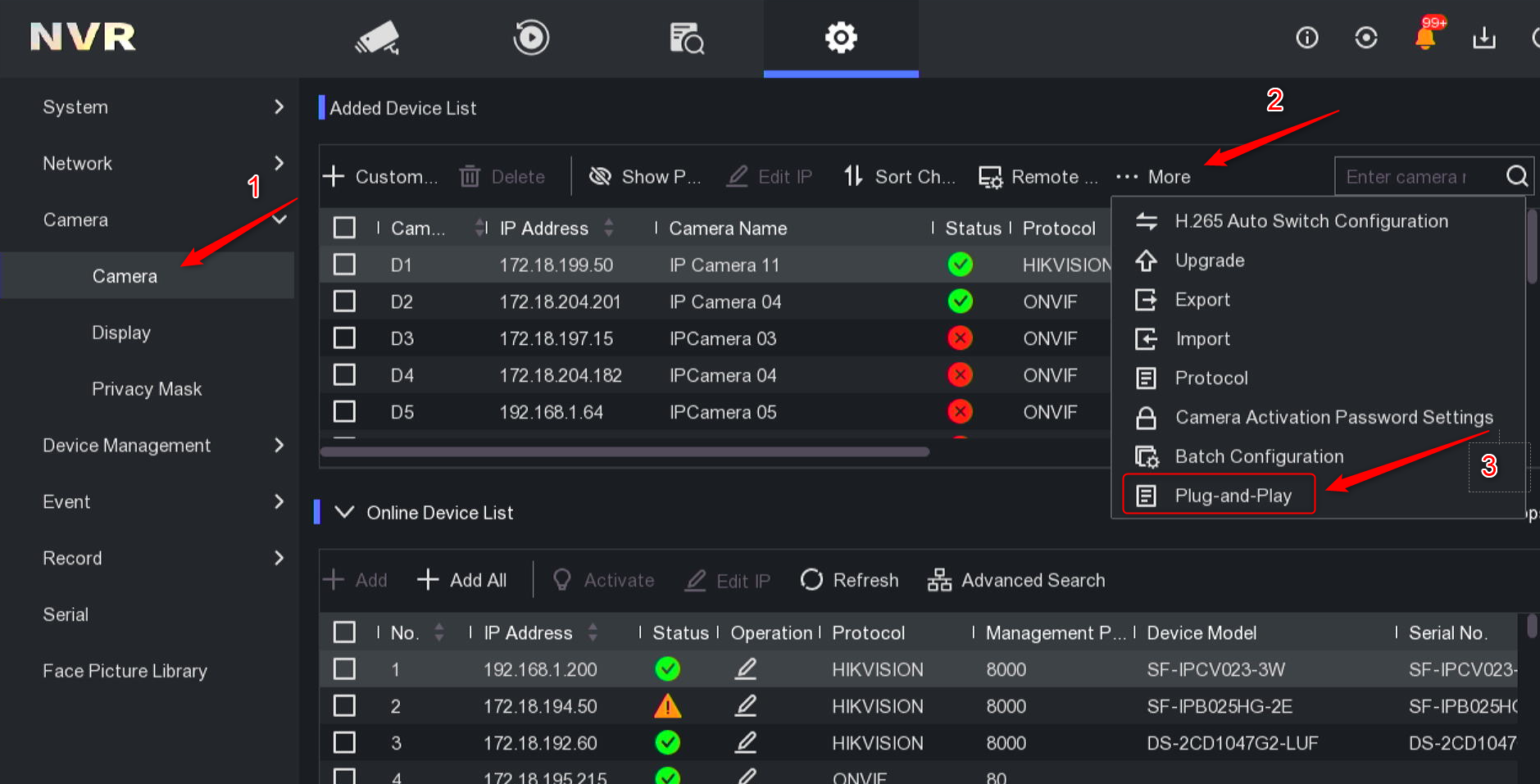Click horizontal scrollbar of Added Device List
Screen dimensions: 1540x784
pyautogui.click(x=625, y=451)
